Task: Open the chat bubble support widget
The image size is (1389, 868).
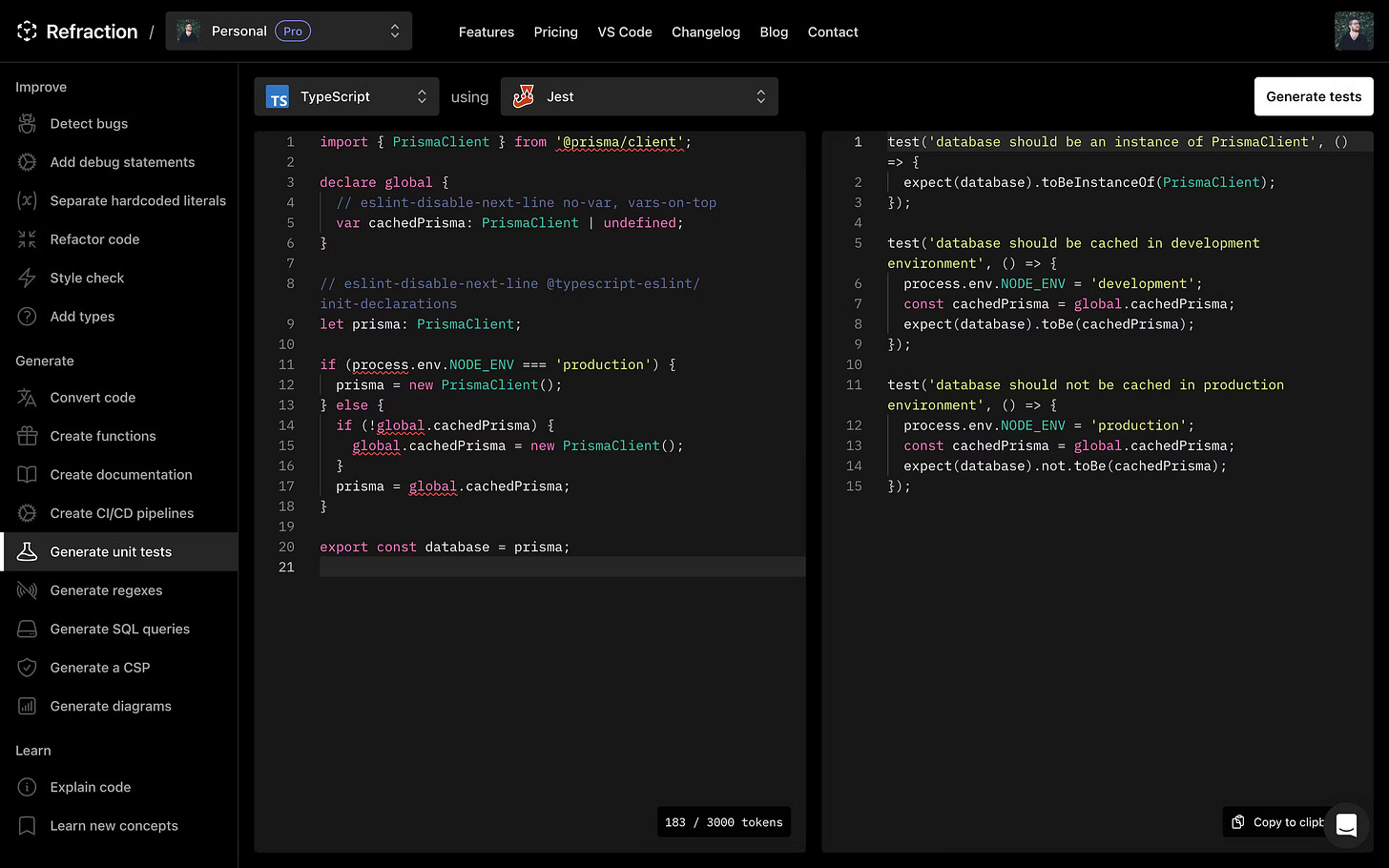Action: (1346, 825)
